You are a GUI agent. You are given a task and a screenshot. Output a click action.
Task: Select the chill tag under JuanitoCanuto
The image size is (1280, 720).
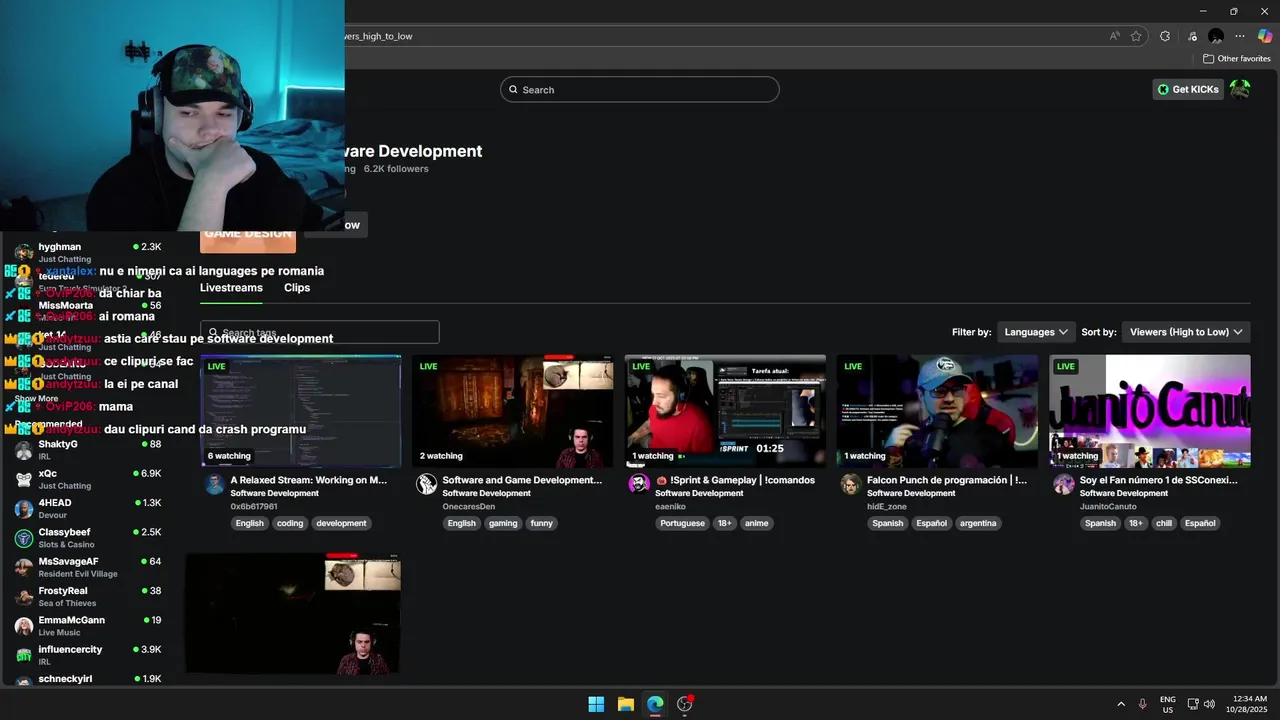point(1164,523)
